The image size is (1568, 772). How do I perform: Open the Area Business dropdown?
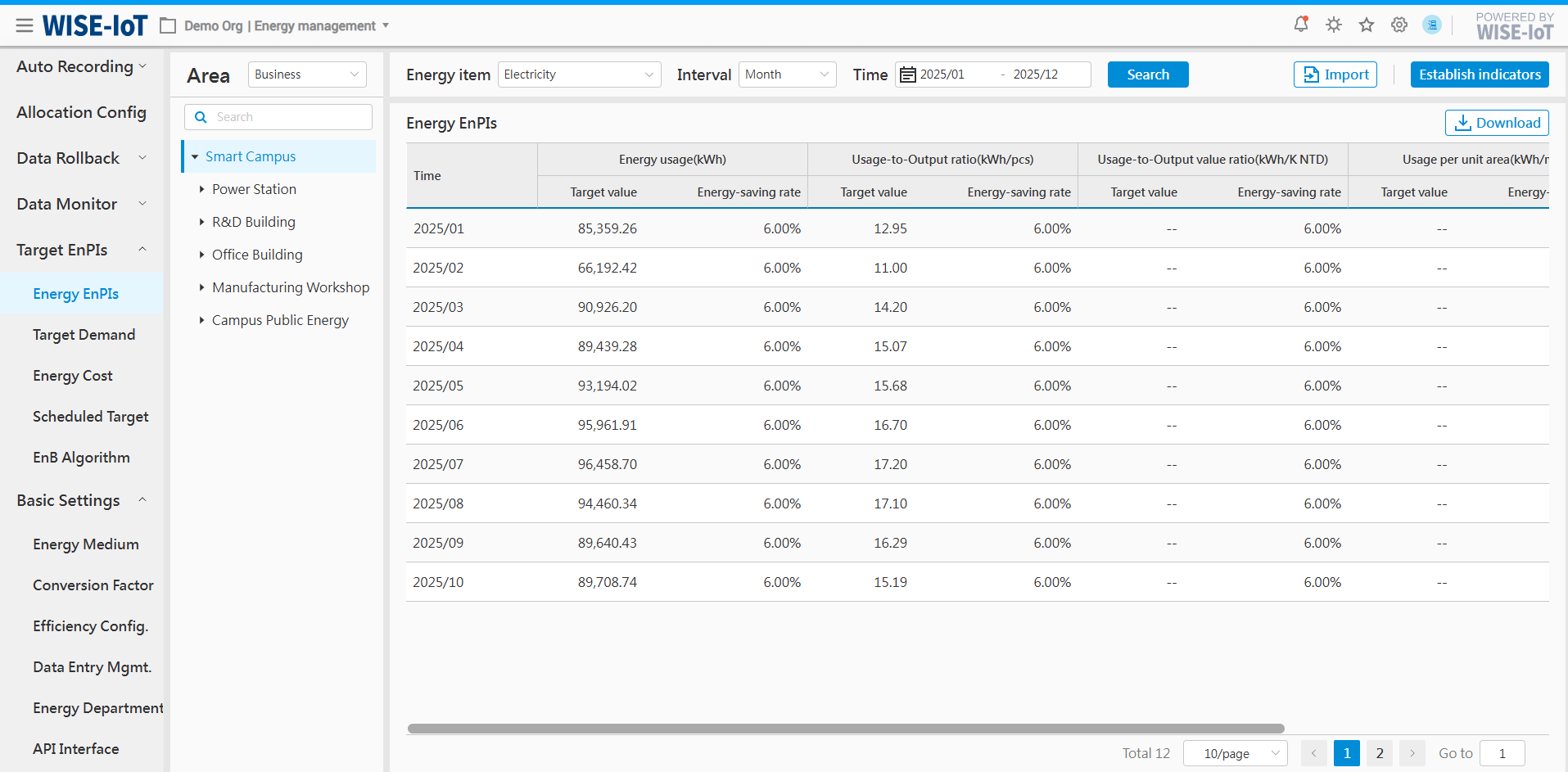pos(306,74)
